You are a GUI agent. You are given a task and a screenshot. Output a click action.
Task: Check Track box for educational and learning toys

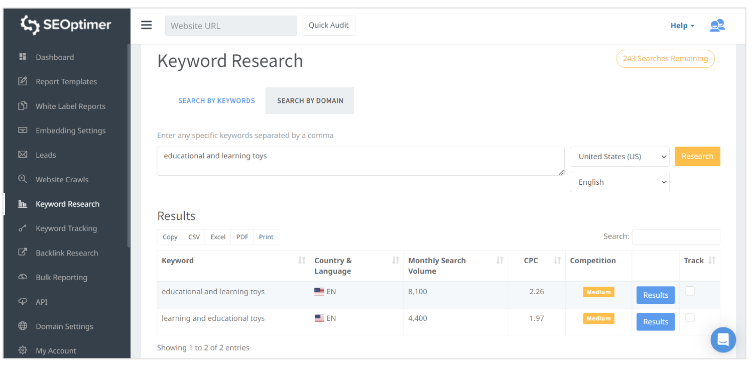pyautogui.click(x=690, y=291)
